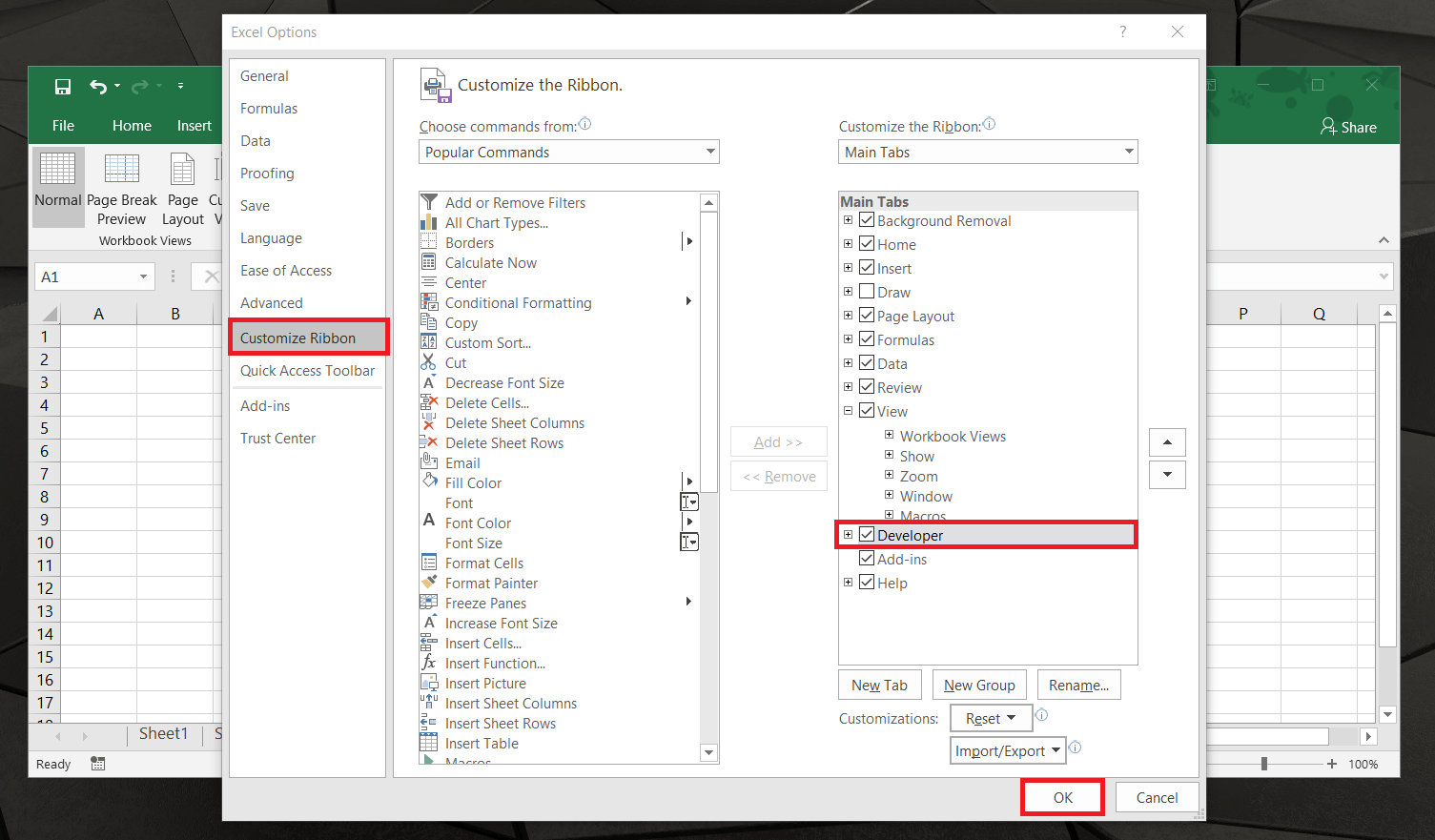Collapse the View tab tree node

pos(848,411)
